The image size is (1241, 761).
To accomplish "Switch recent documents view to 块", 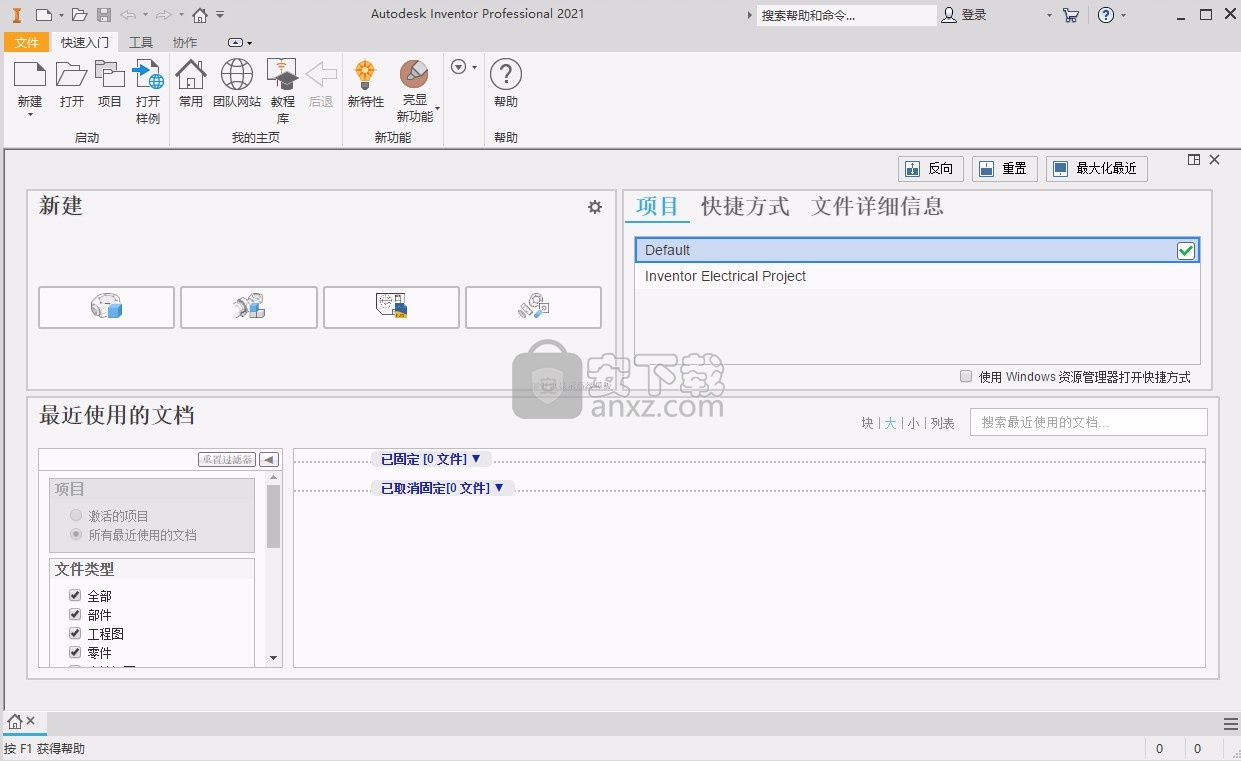I will coord(868,423).
